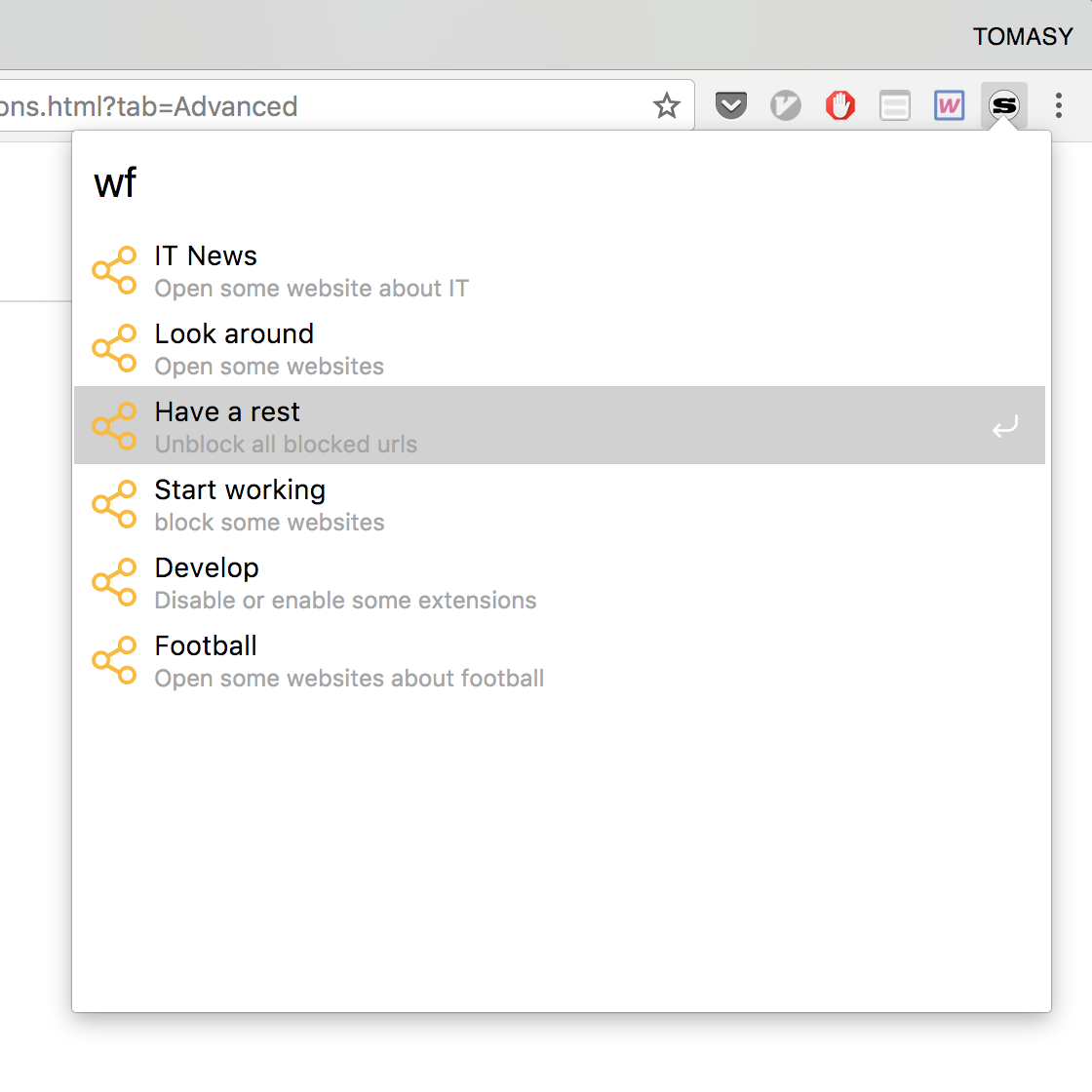The width and height of the screenshot is (1092, 1092).
Task: Run the IT News workflow
Action: 560,270
